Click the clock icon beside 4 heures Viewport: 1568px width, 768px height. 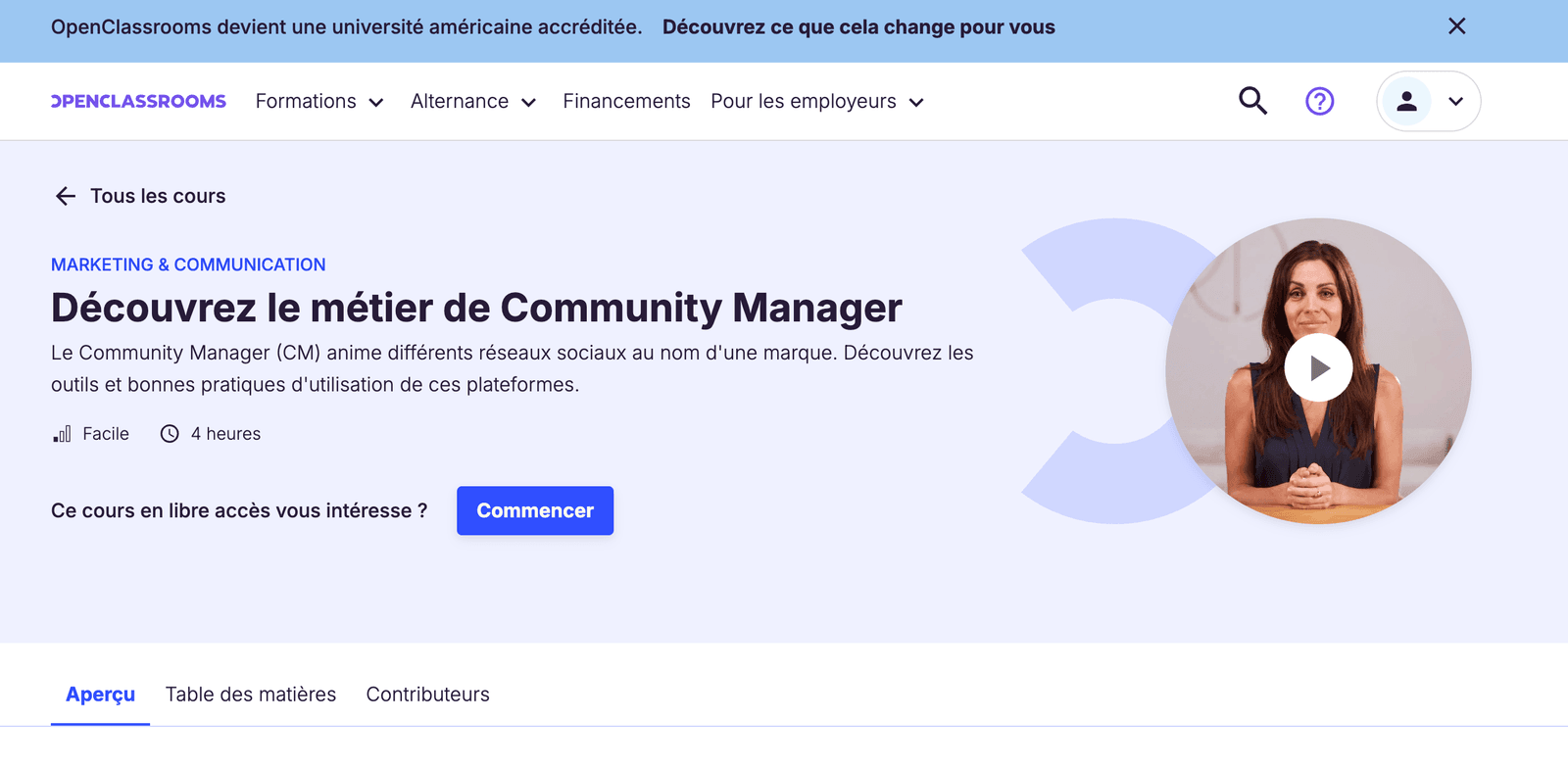tap(170, 434)
